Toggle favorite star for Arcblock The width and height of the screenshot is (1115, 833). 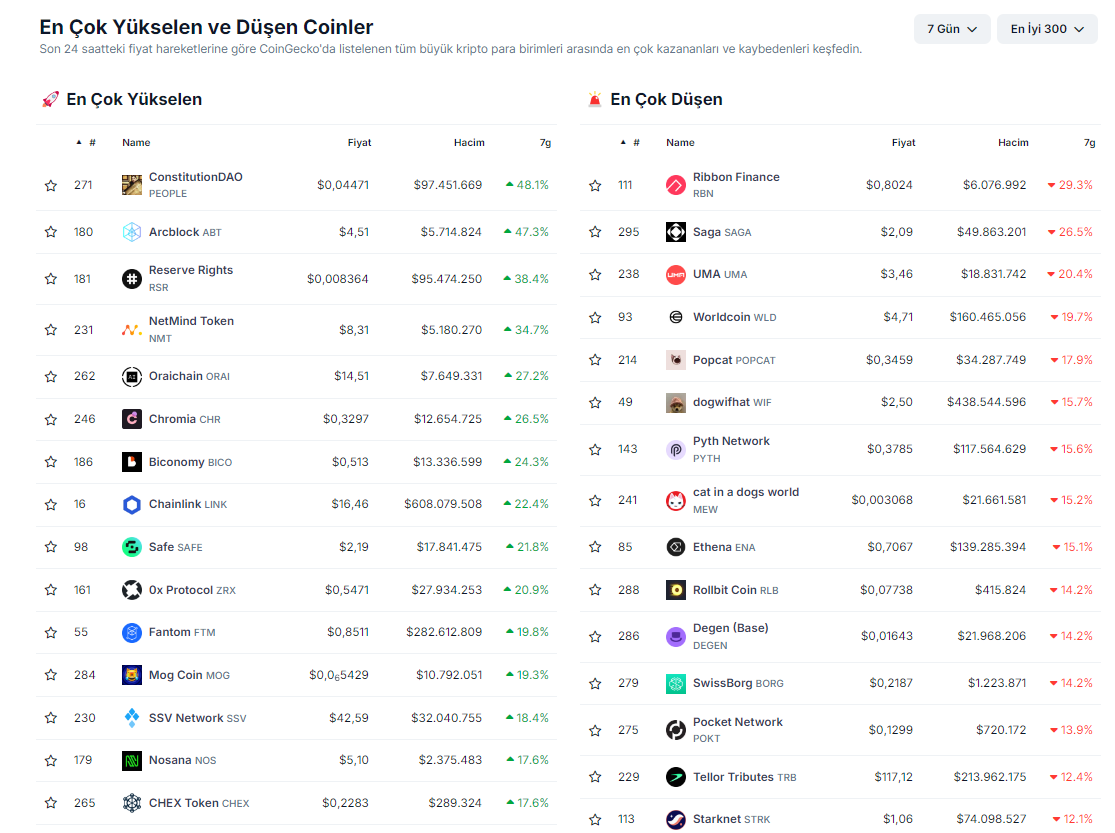(x=51, y=232)
